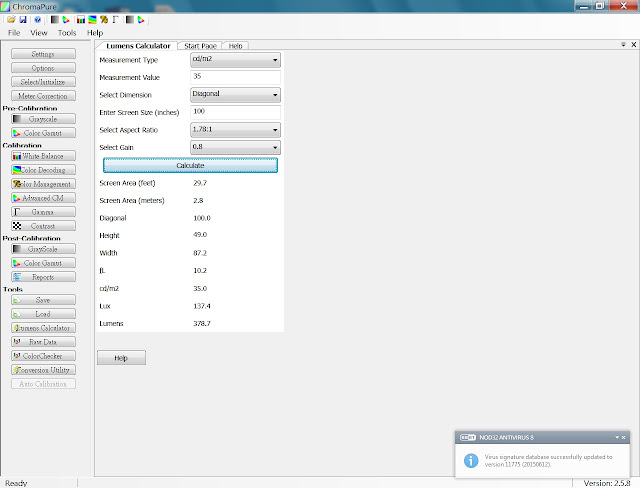This screenshot has width=640, height=488.
Task: Click the gamma symbol toolbar icon
Action: point(116,20)
